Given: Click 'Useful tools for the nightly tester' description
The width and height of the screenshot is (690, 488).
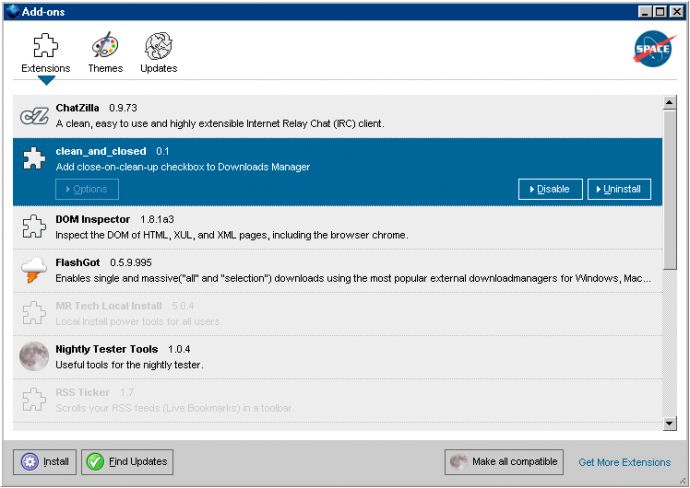Looking at the screenshot, I should click(129, 365).
